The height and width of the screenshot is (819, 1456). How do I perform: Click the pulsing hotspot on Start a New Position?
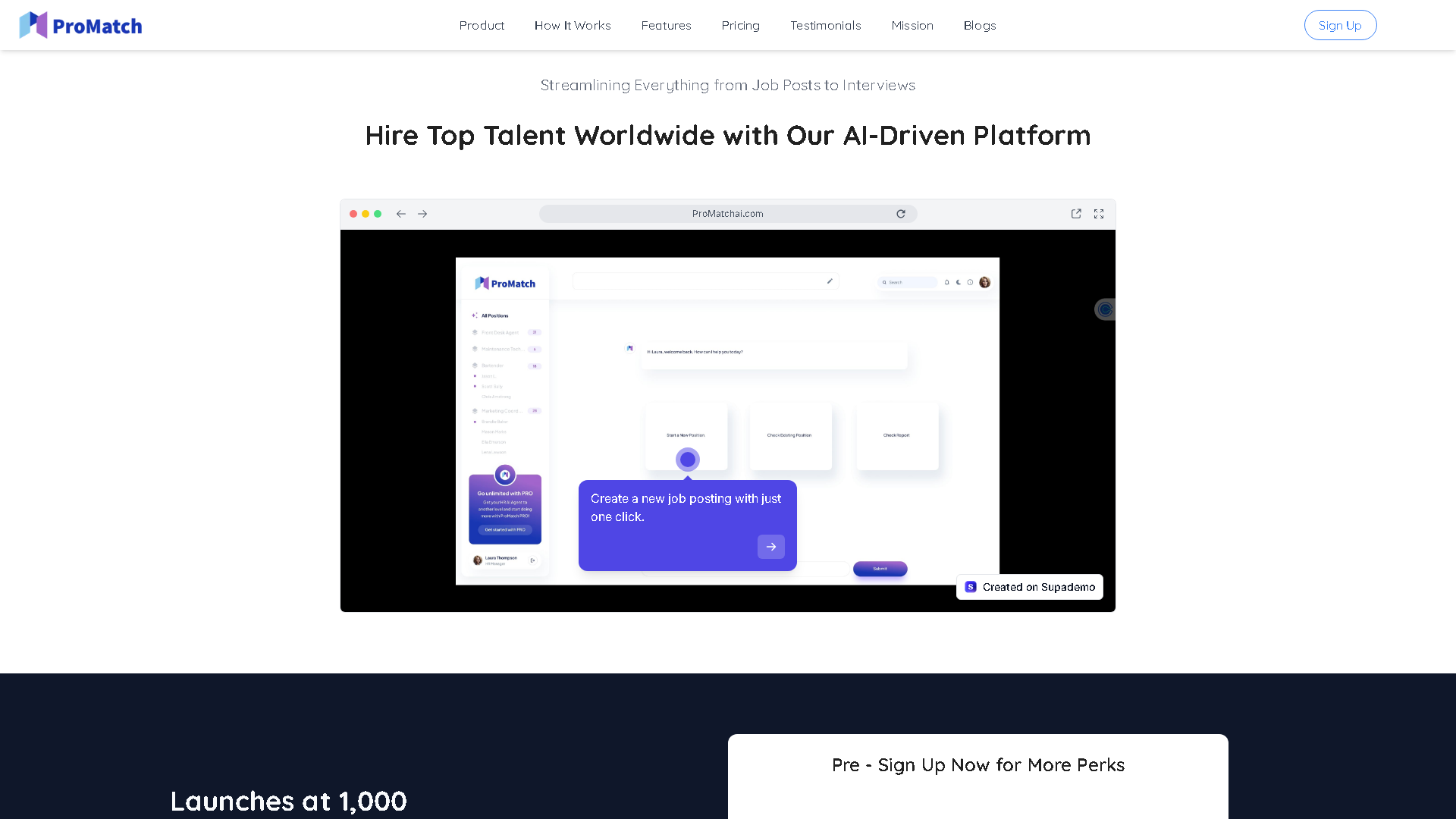coord(688,460)
